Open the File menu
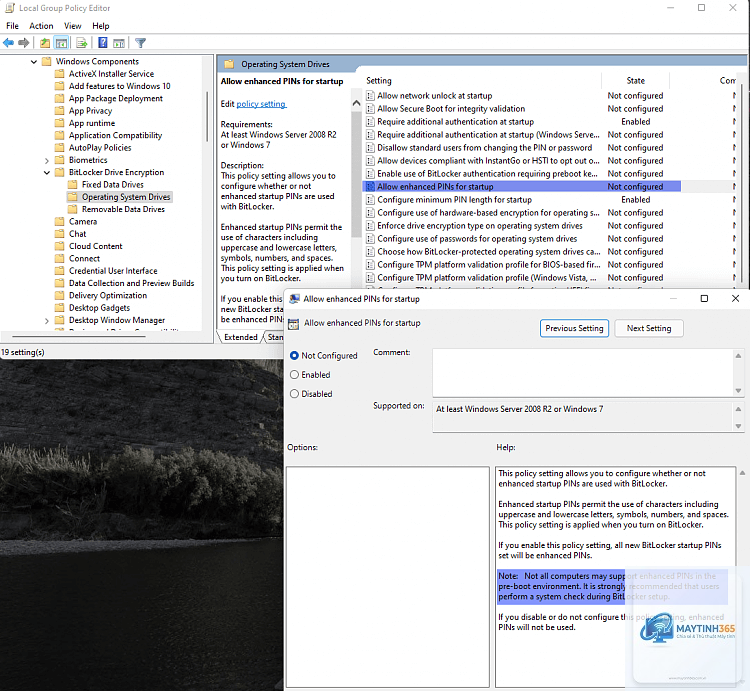 12,26
